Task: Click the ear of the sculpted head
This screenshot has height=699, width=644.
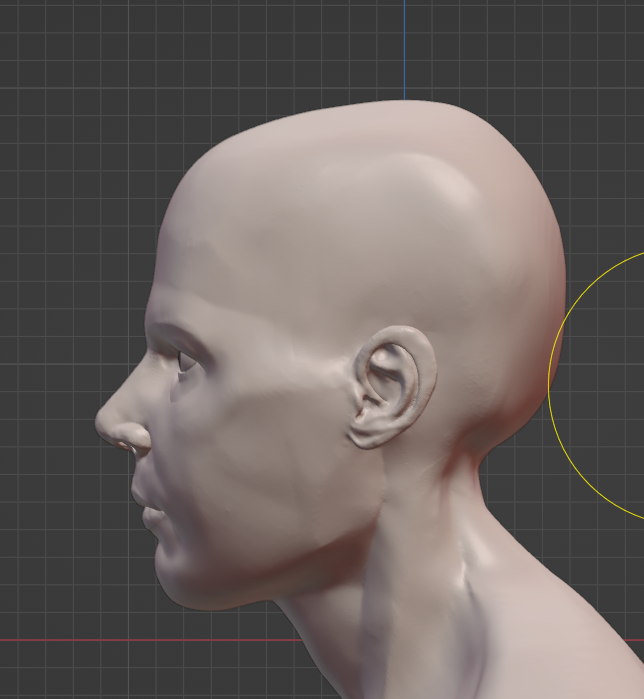Action: coord(392,387)
